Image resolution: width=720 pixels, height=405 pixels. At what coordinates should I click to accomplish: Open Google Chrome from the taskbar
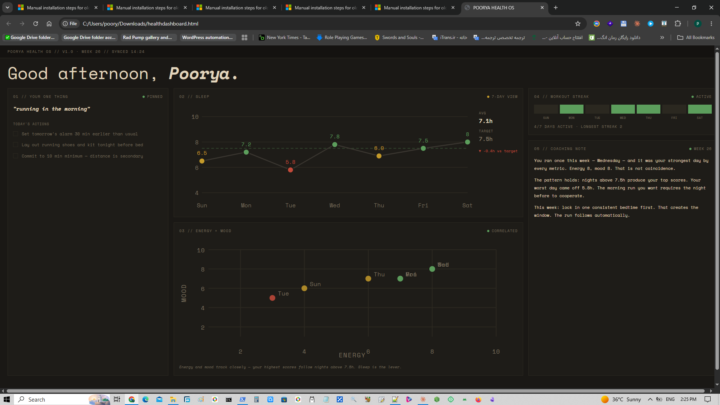coord(131,399)
